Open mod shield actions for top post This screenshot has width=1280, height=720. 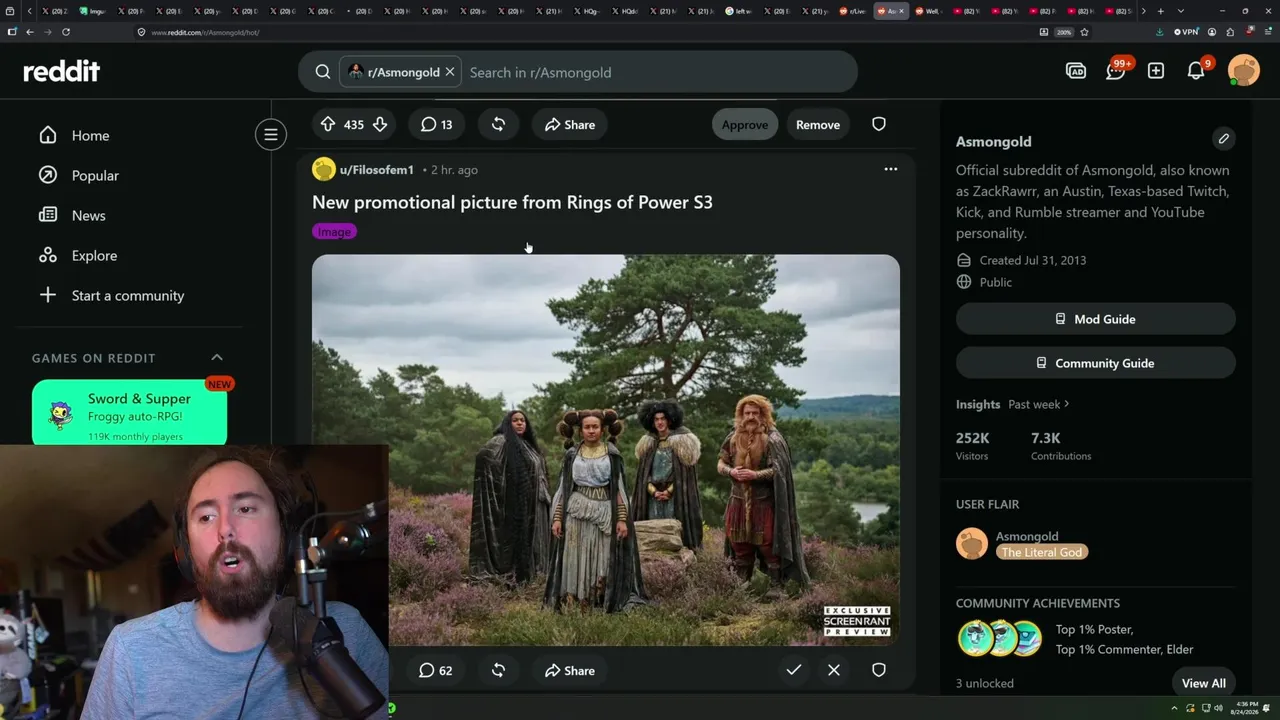tap(879, 124)
